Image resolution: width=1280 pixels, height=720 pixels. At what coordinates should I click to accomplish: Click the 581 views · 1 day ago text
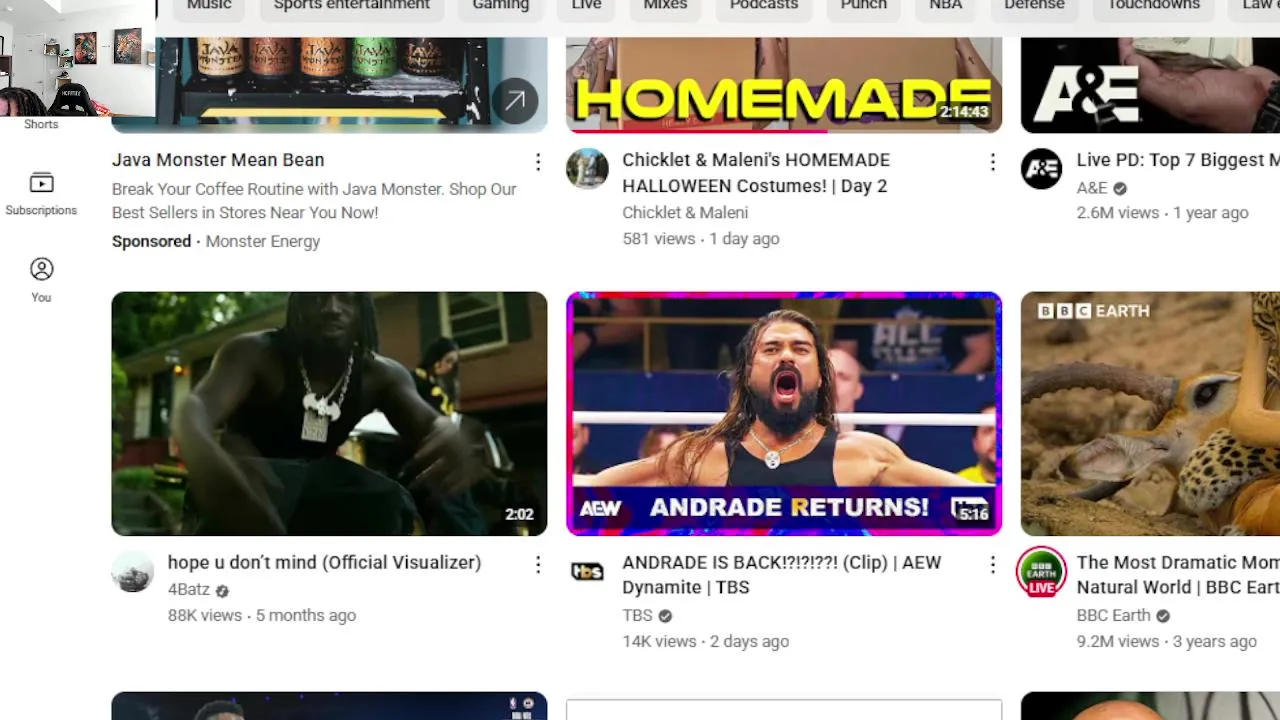[700, 239]
